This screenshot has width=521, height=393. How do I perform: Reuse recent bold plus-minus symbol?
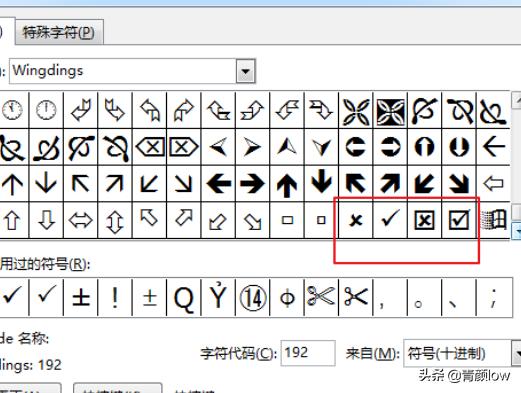[81, 296]
